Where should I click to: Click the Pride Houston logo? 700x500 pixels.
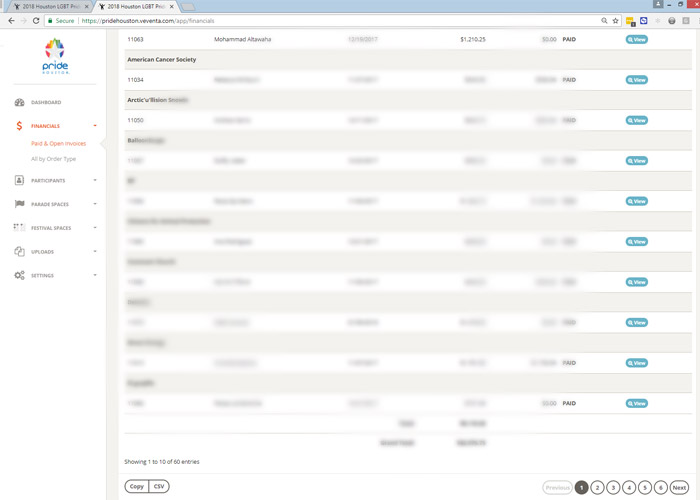(55, 56)
